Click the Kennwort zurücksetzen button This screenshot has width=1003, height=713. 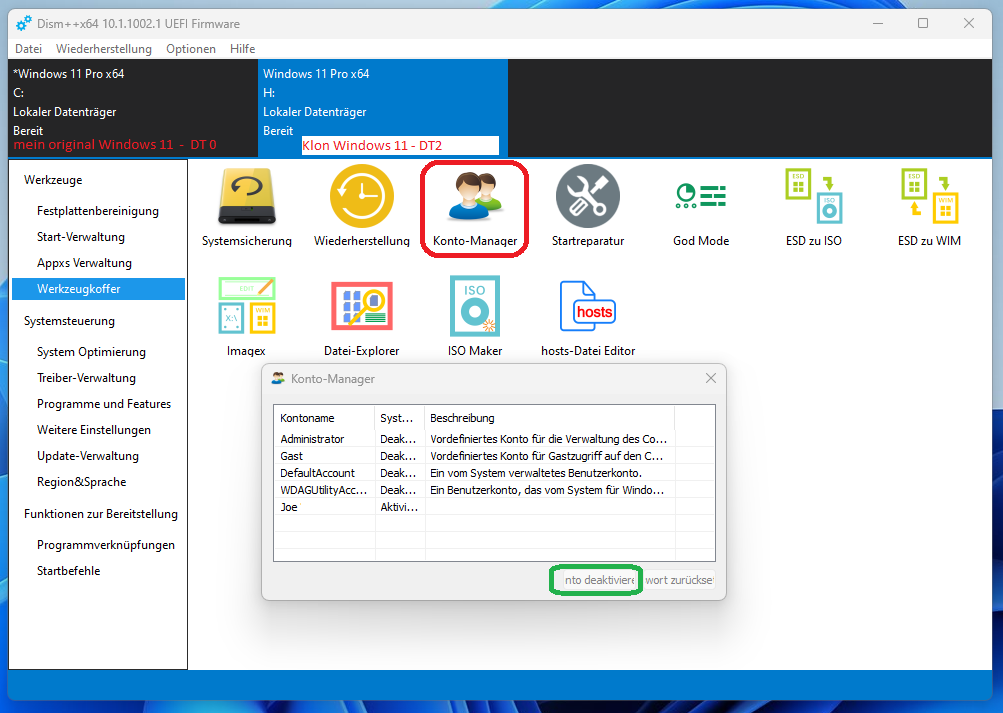[x=679, y=580]
